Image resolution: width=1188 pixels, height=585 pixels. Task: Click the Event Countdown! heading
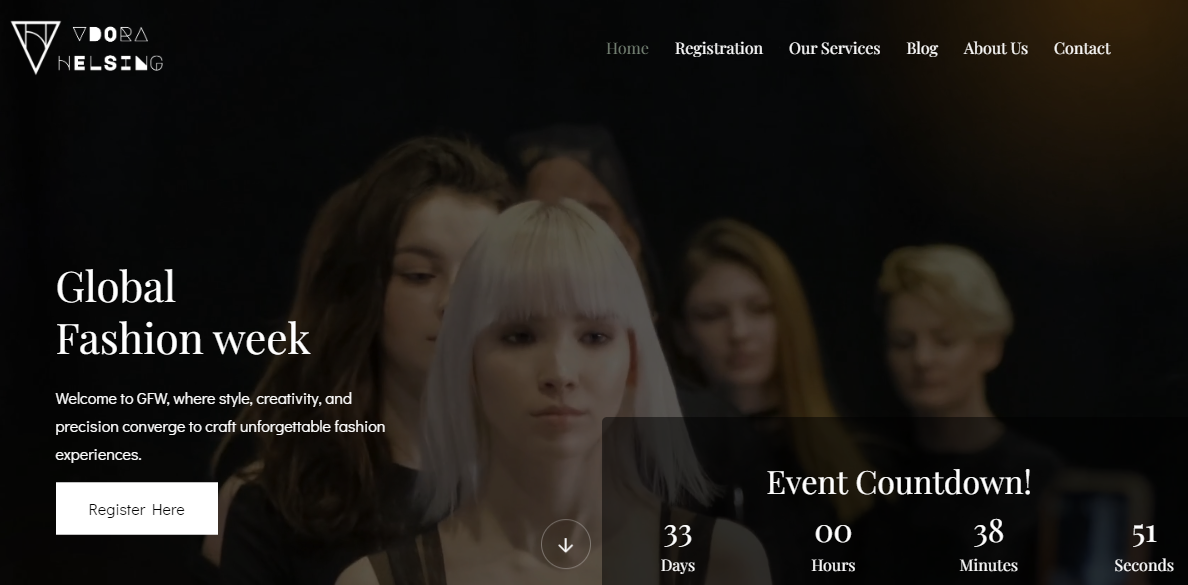898,482
